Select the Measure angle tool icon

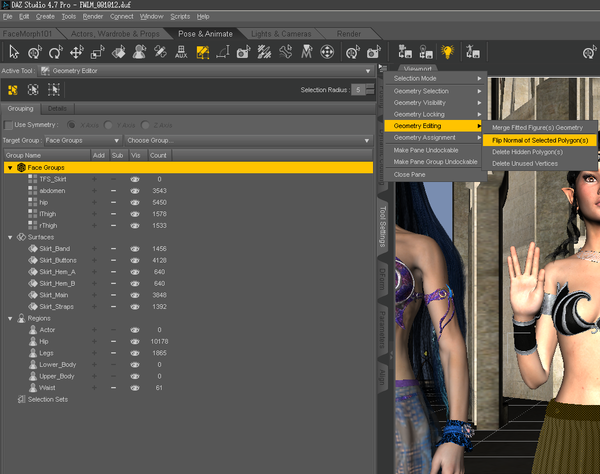pyautogui.click(x=223, y=52)
